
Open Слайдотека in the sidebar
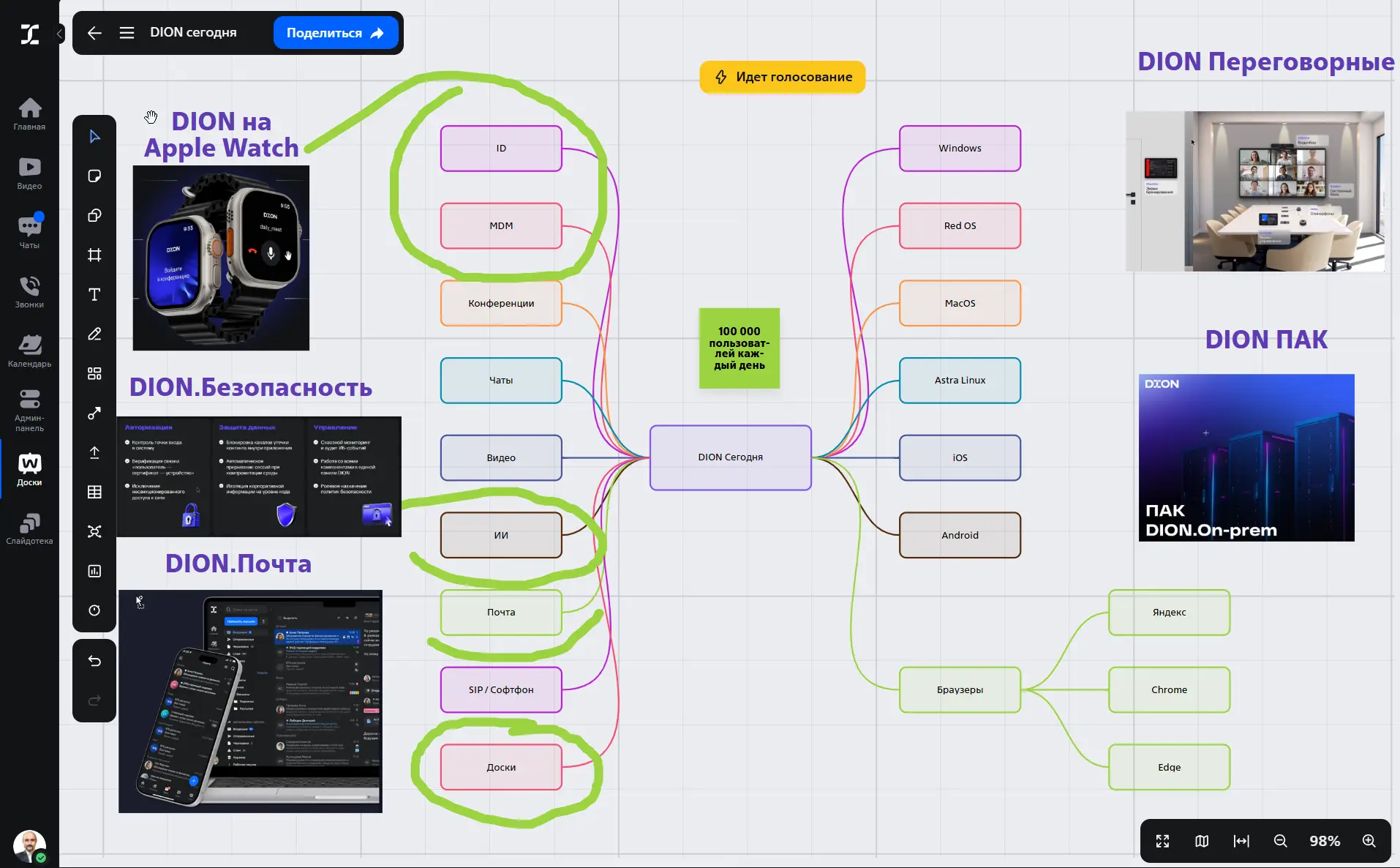click(x=29, y=529)
